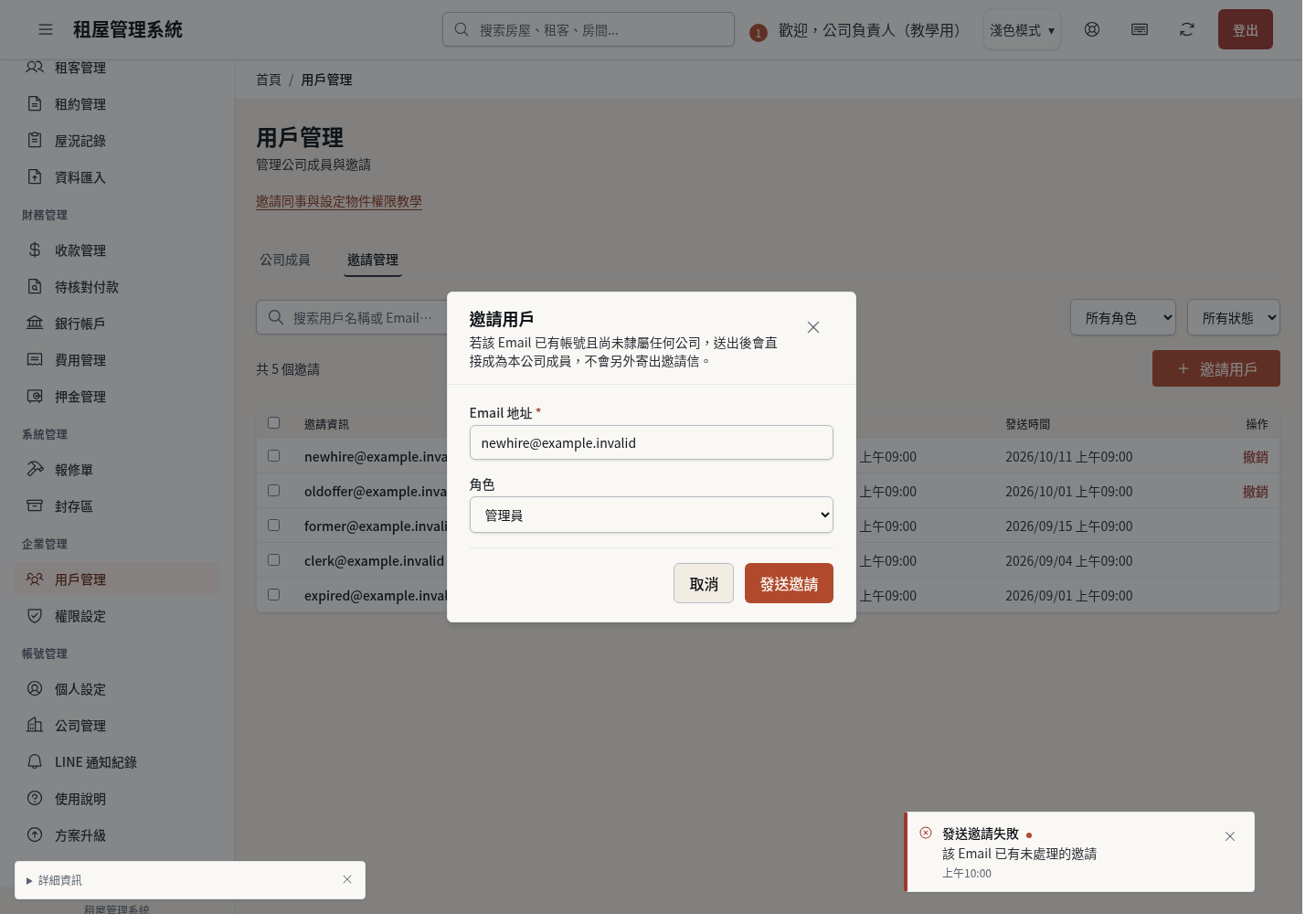Dismiss the 發送邀請失敗 toast notification
1316x914 pixels.
pos(1230,836)
